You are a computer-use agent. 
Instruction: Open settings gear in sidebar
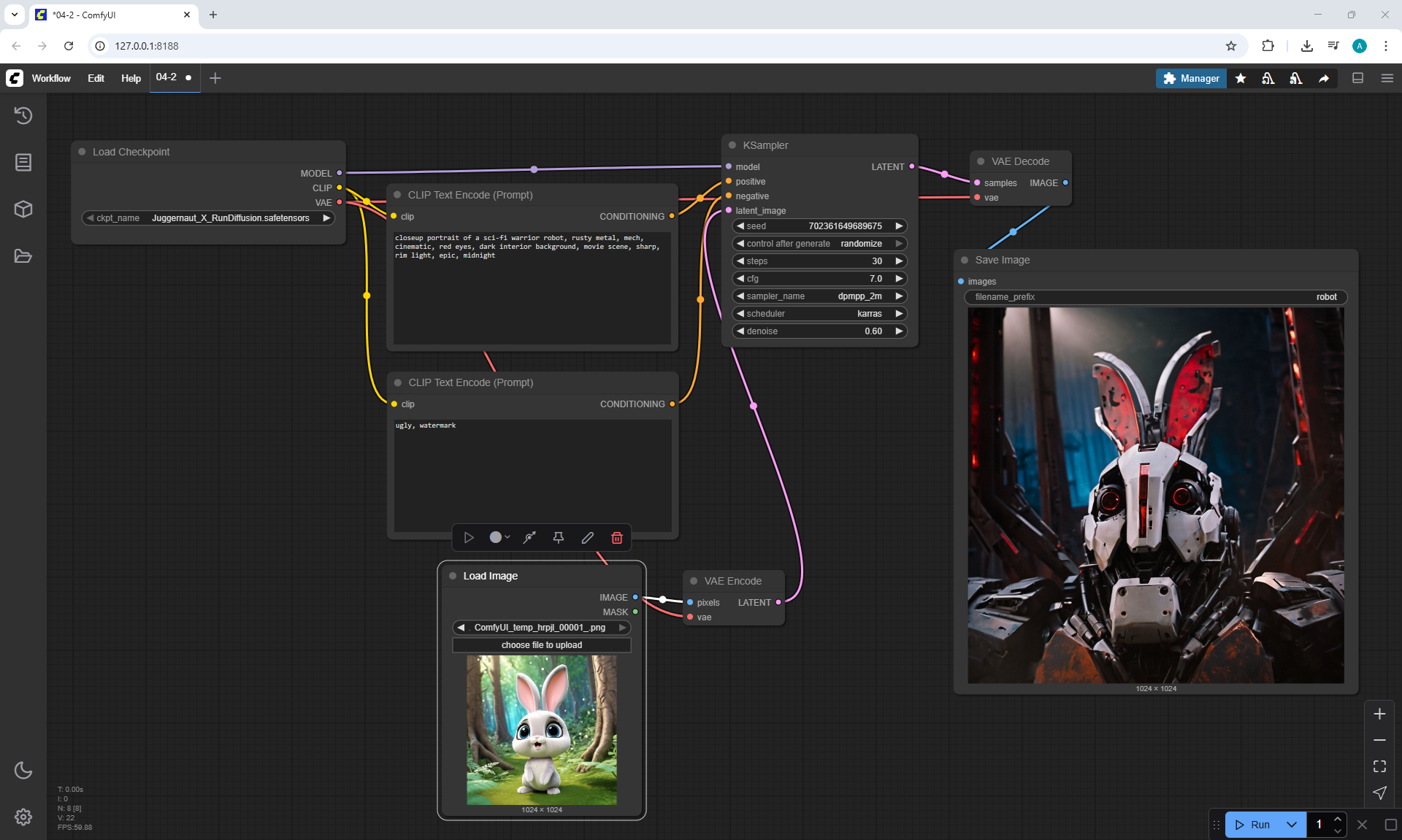pyautogui.click(x=23, y=817)
